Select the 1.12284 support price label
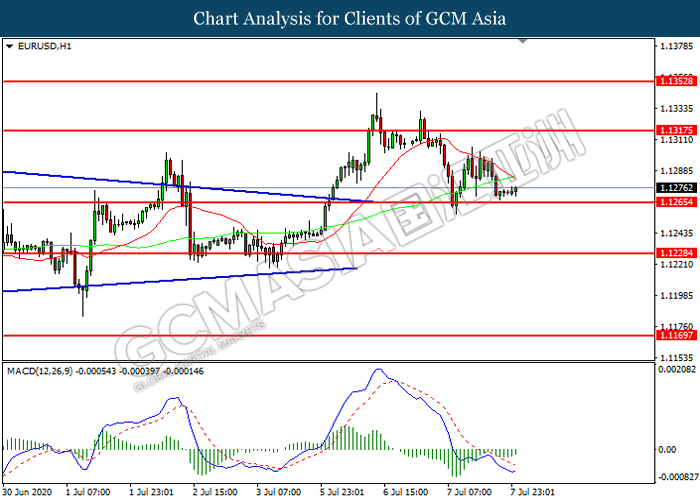Screen dimensions: 700x500 [x=677, y=253]
